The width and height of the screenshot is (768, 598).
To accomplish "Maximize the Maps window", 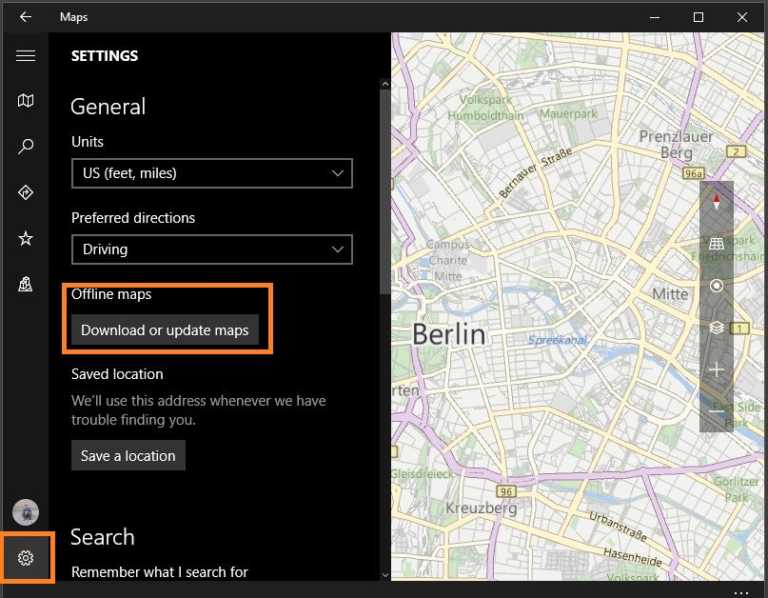I will [x=698, y=17].
